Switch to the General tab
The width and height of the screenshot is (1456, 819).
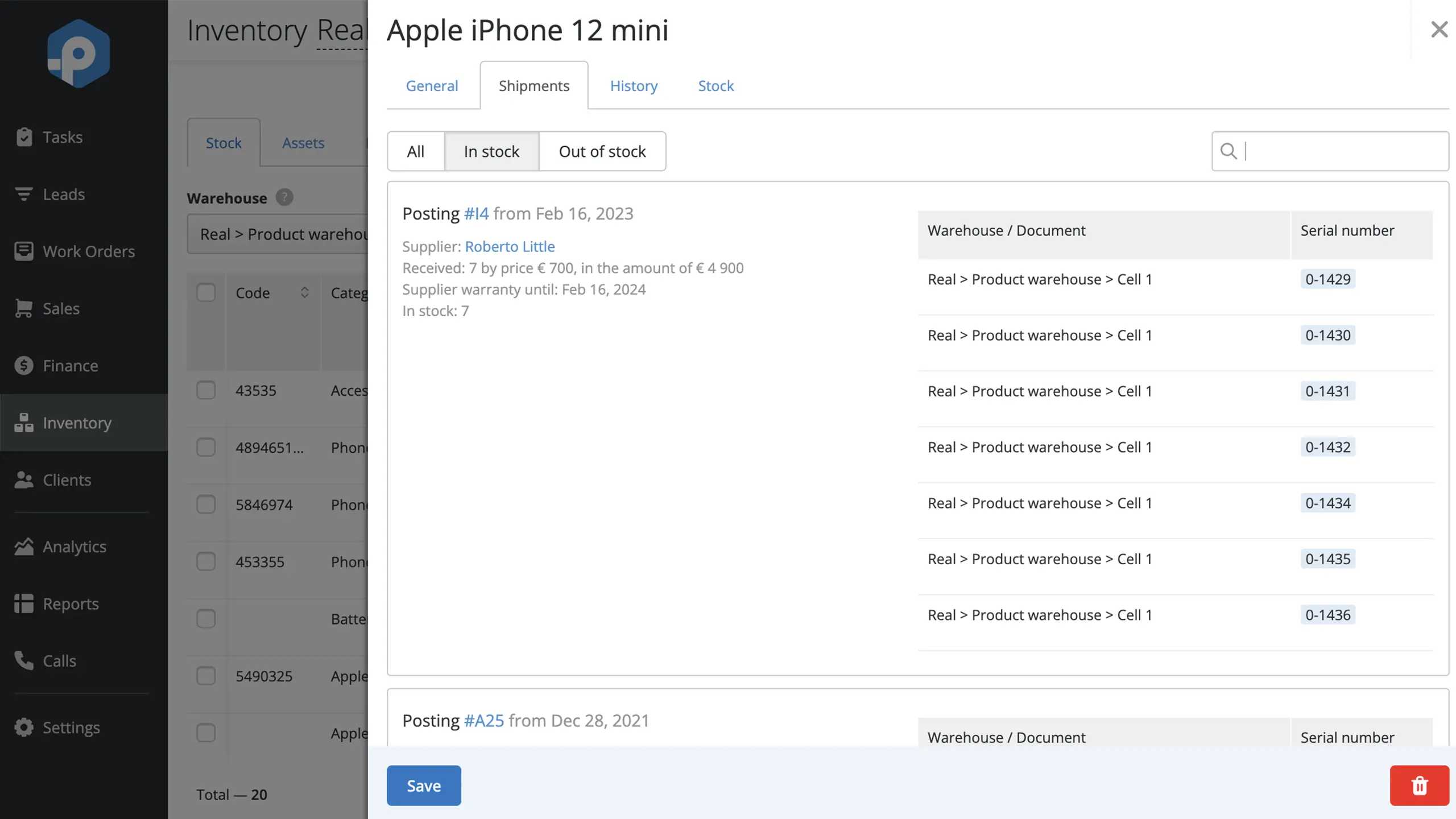pyautogui.click(x=432, y=85)
